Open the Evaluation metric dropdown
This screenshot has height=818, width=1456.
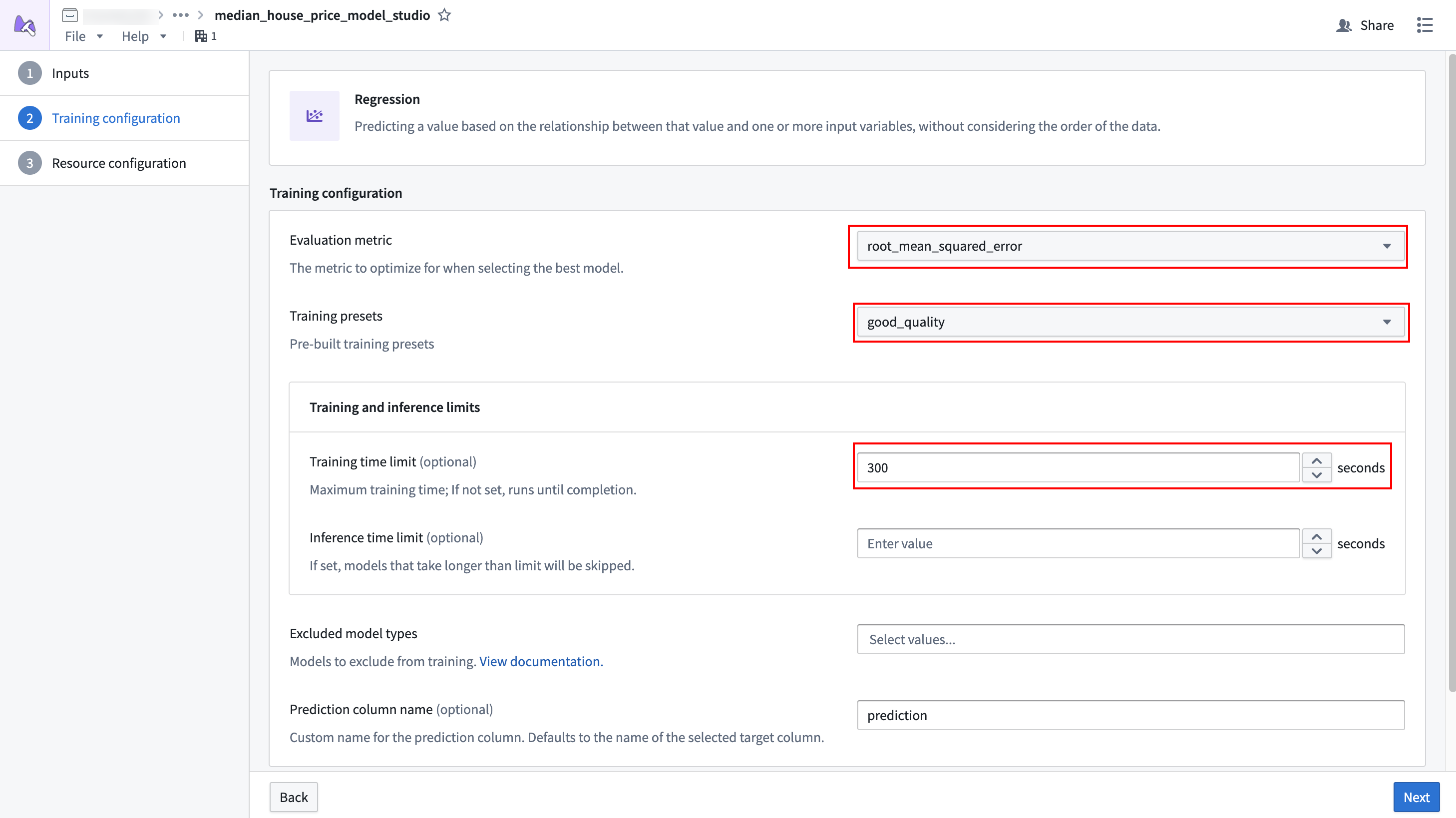pyautogui.click(x=1130, y=246)
